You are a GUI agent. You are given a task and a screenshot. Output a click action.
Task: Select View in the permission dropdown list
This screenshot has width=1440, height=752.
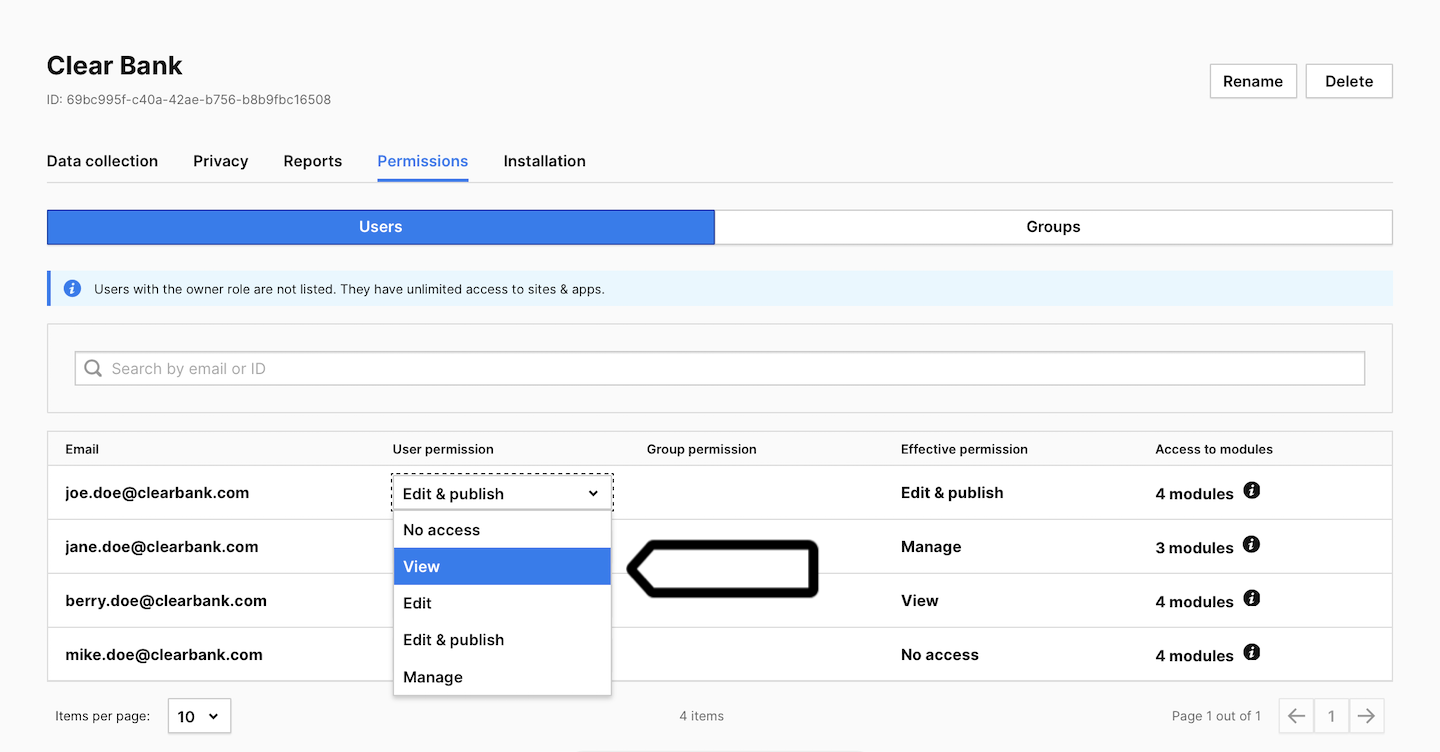[502, 566]
